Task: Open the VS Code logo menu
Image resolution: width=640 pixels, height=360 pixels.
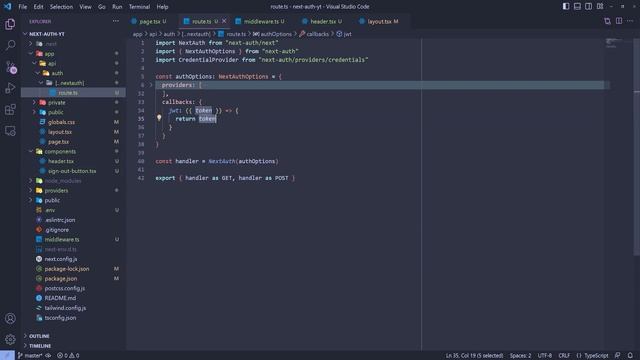Action: 7,7
